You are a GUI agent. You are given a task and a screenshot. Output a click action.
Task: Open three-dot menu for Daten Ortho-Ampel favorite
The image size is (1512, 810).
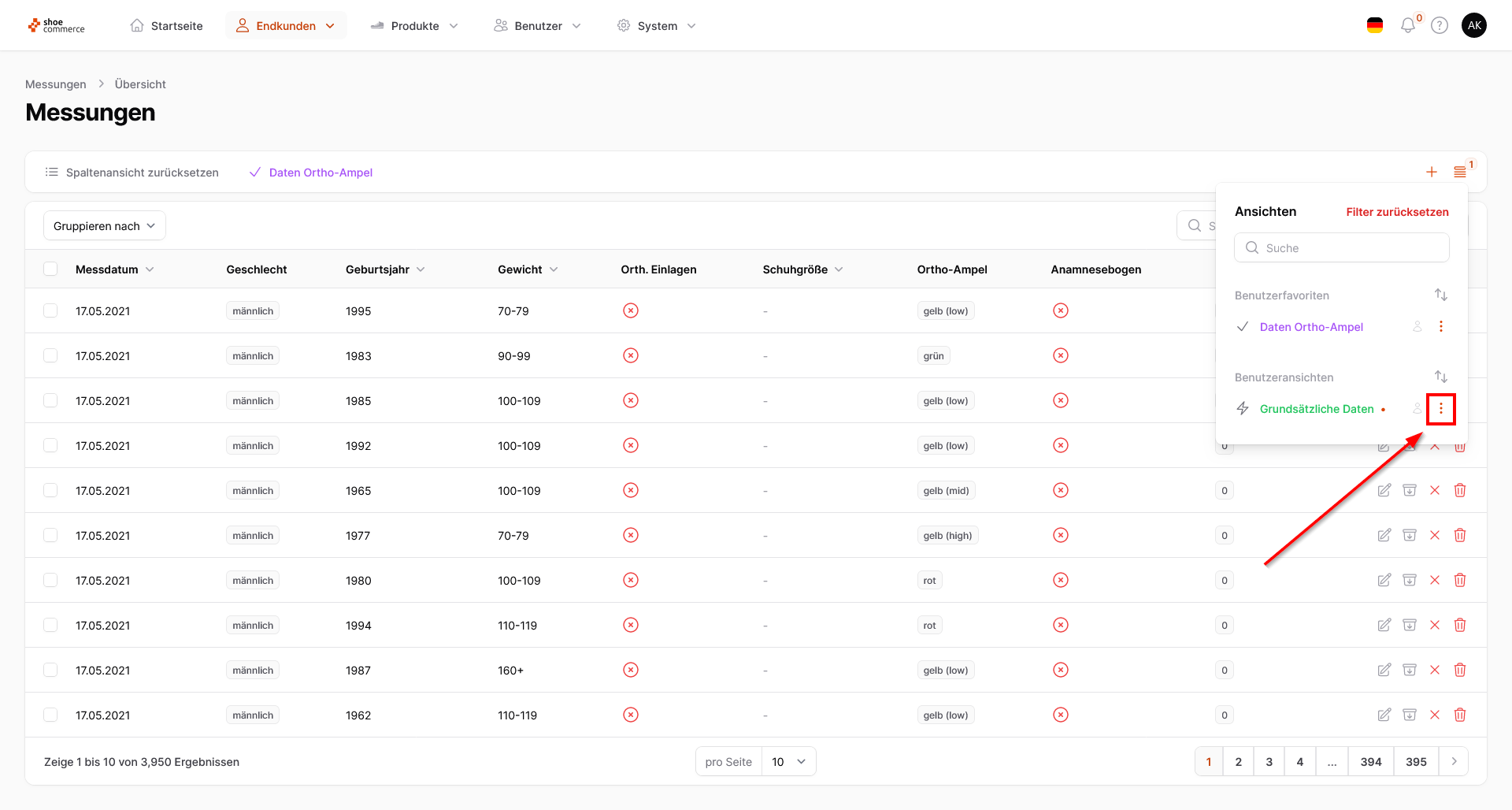coord(1440,327)
